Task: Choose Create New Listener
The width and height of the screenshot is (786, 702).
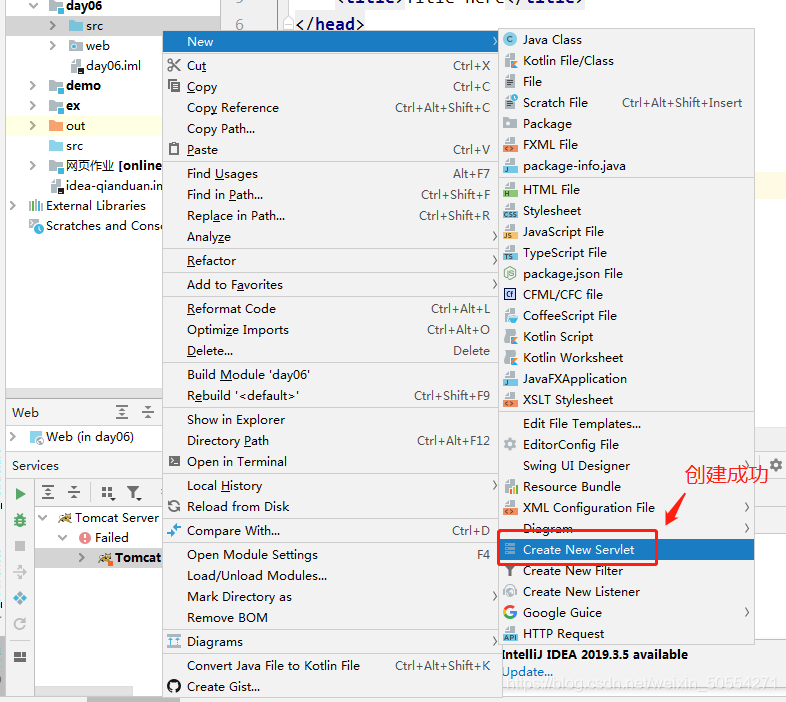Action: coord(627,592)
